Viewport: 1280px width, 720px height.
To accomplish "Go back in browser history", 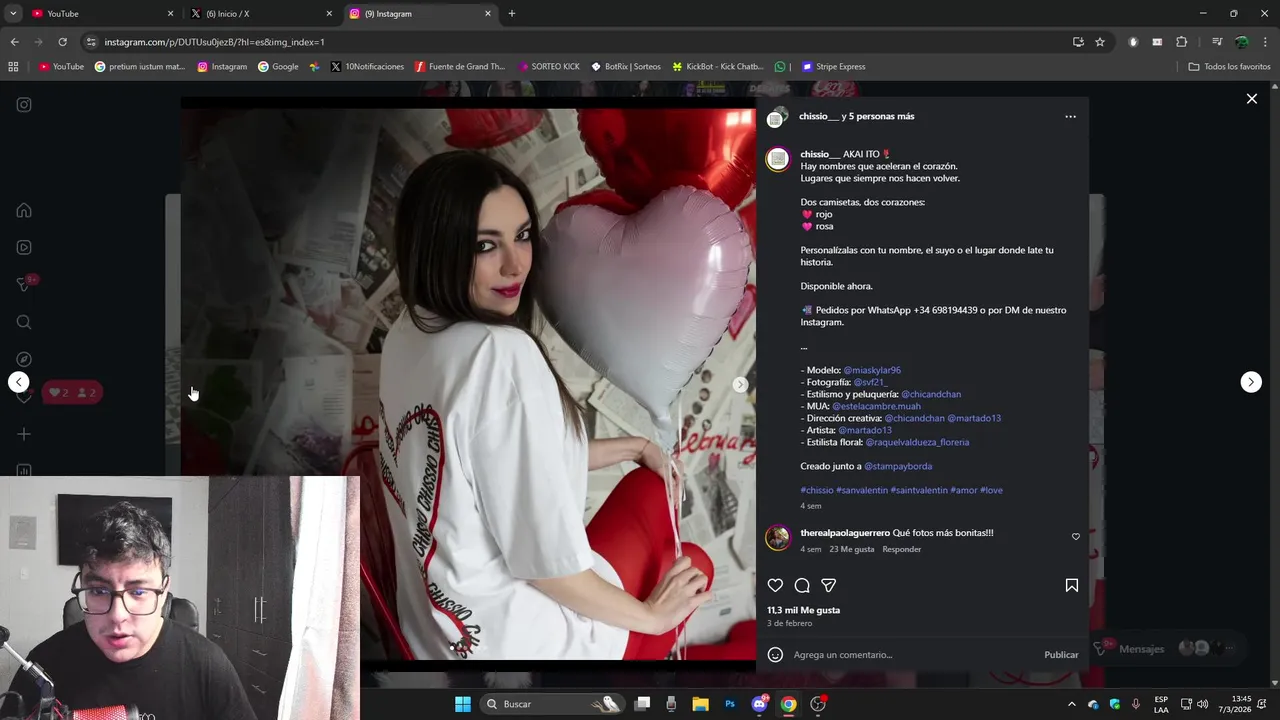I will click(14, 42).
